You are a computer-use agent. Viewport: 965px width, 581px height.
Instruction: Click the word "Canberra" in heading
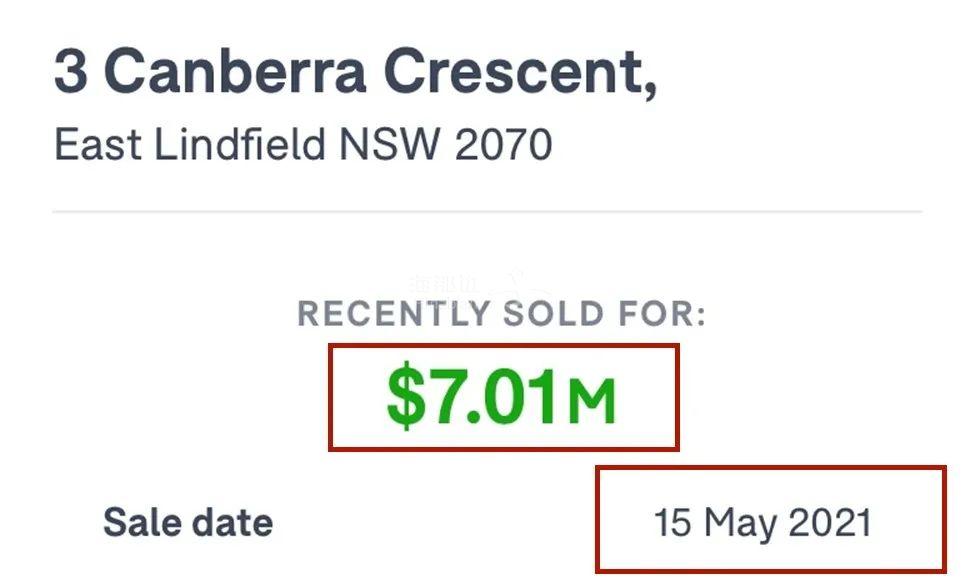click(235, 71)
